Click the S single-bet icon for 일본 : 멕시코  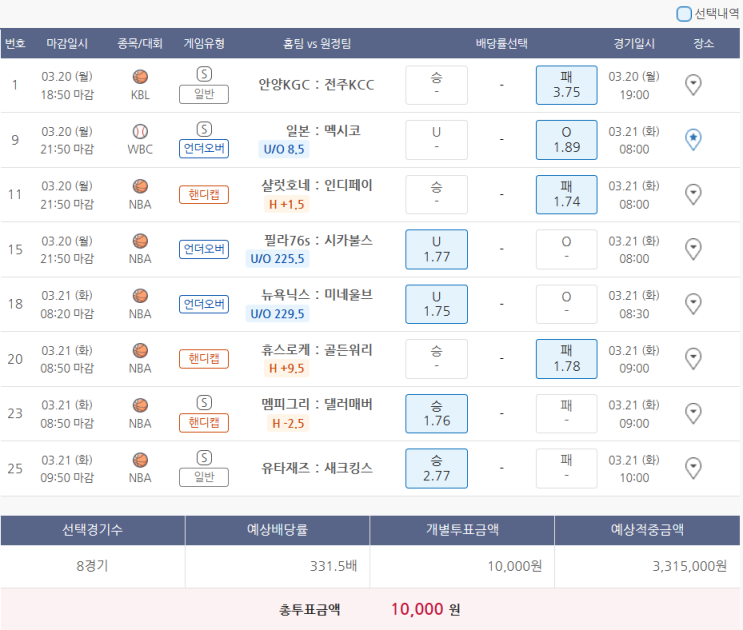tap(204, 129)
